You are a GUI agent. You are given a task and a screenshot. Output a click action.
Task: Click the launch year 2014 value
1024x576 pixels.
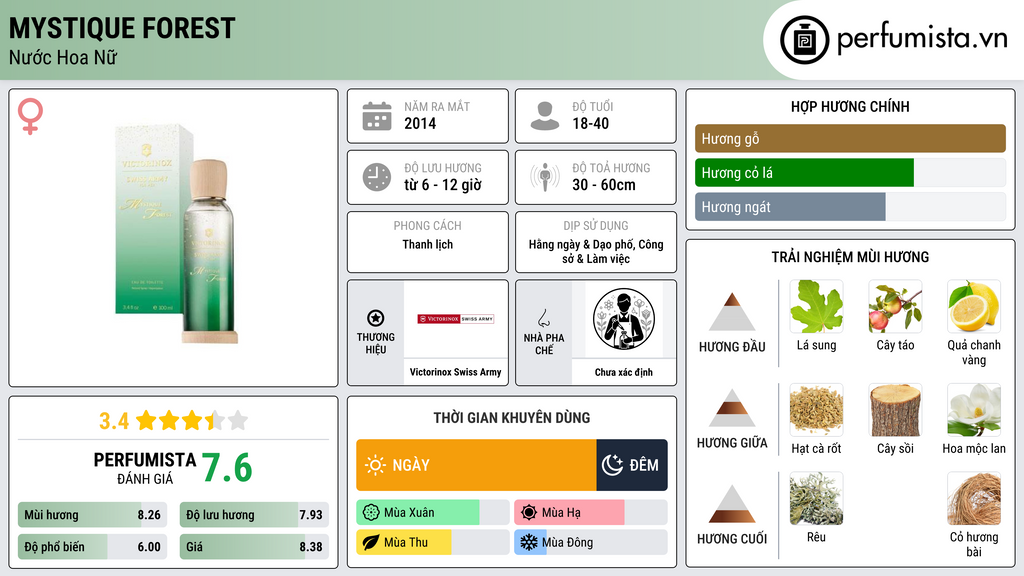point(420,123)
